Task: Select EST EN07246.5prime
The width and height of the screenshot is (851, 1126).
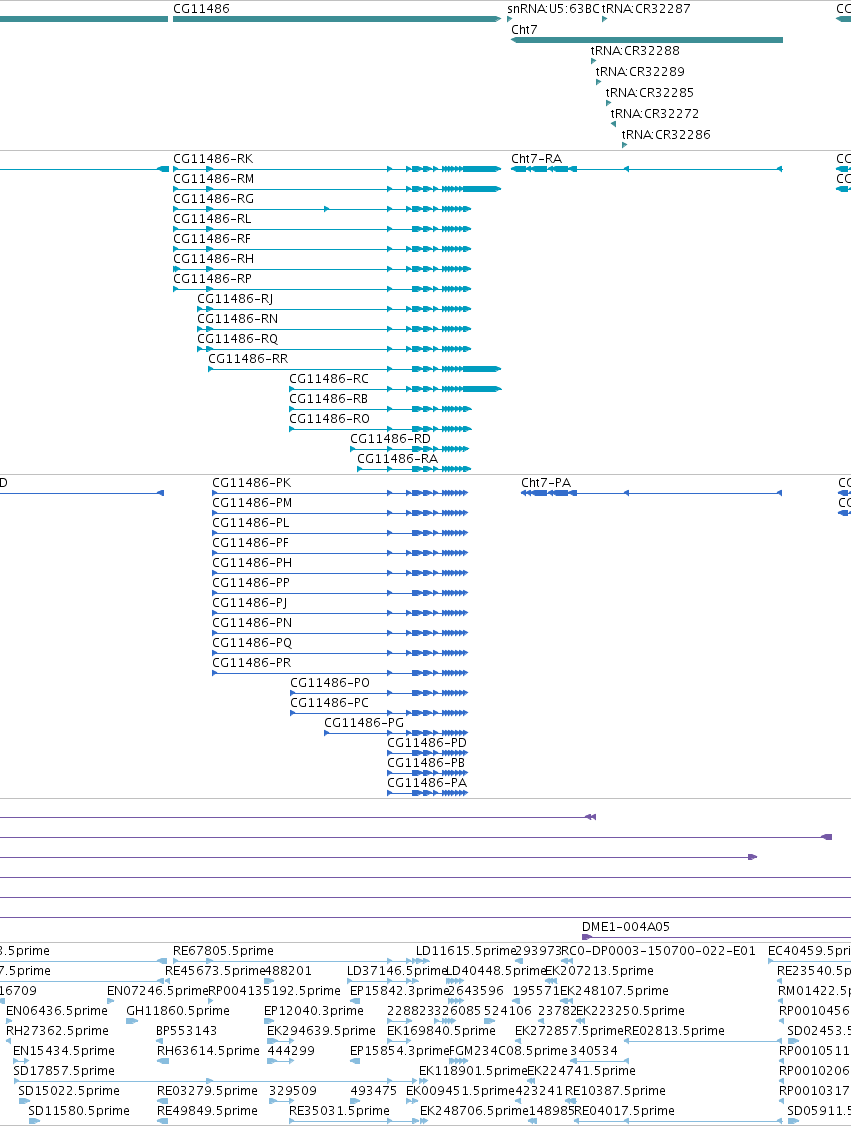Action: (157, 991)
